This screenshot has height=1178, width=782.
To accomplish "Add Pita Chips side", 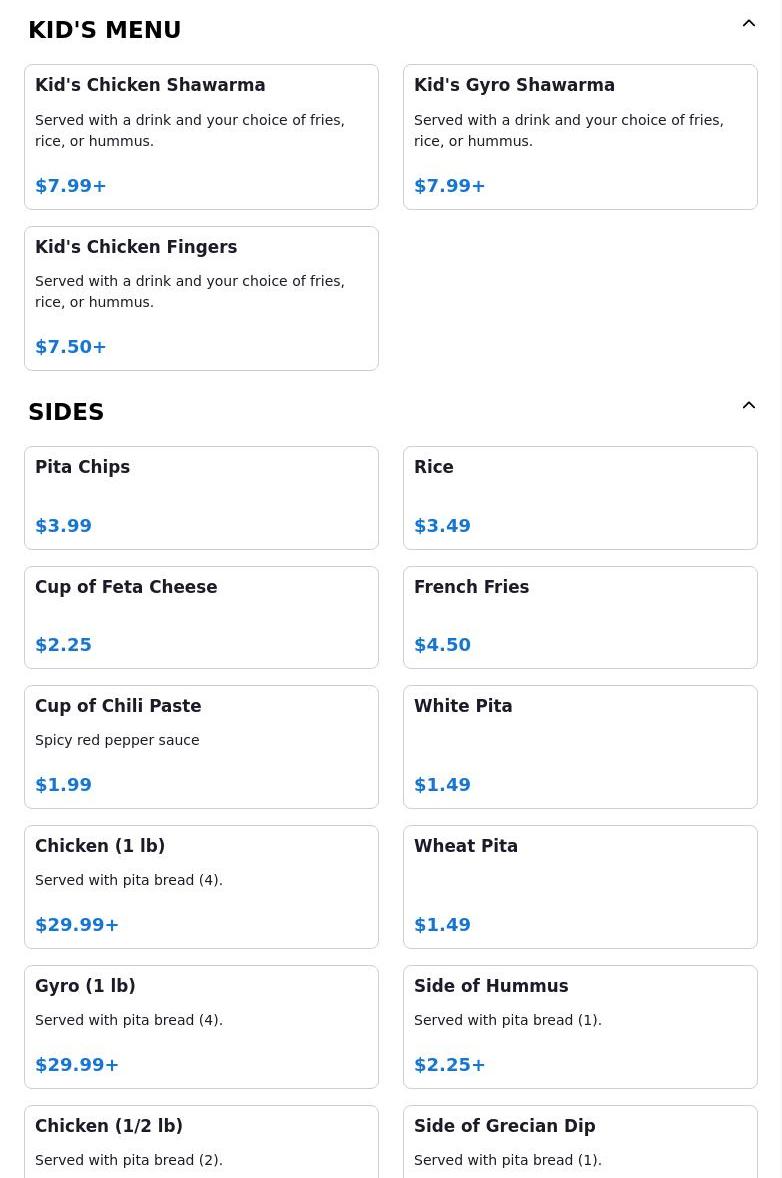I will [x=201, y=498].
